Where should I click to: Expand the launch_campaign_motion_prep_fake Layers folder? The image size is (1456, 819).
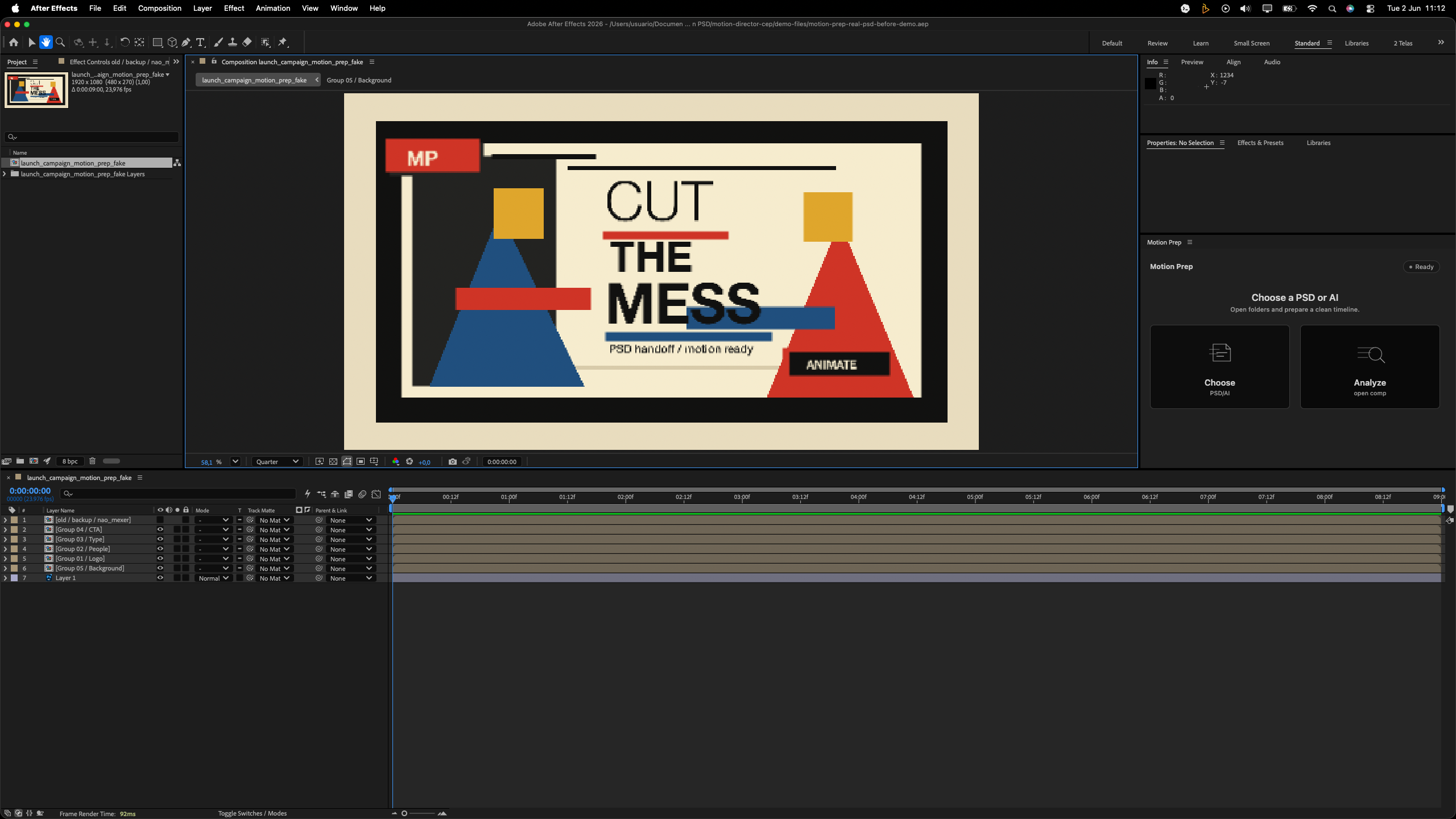5,174
